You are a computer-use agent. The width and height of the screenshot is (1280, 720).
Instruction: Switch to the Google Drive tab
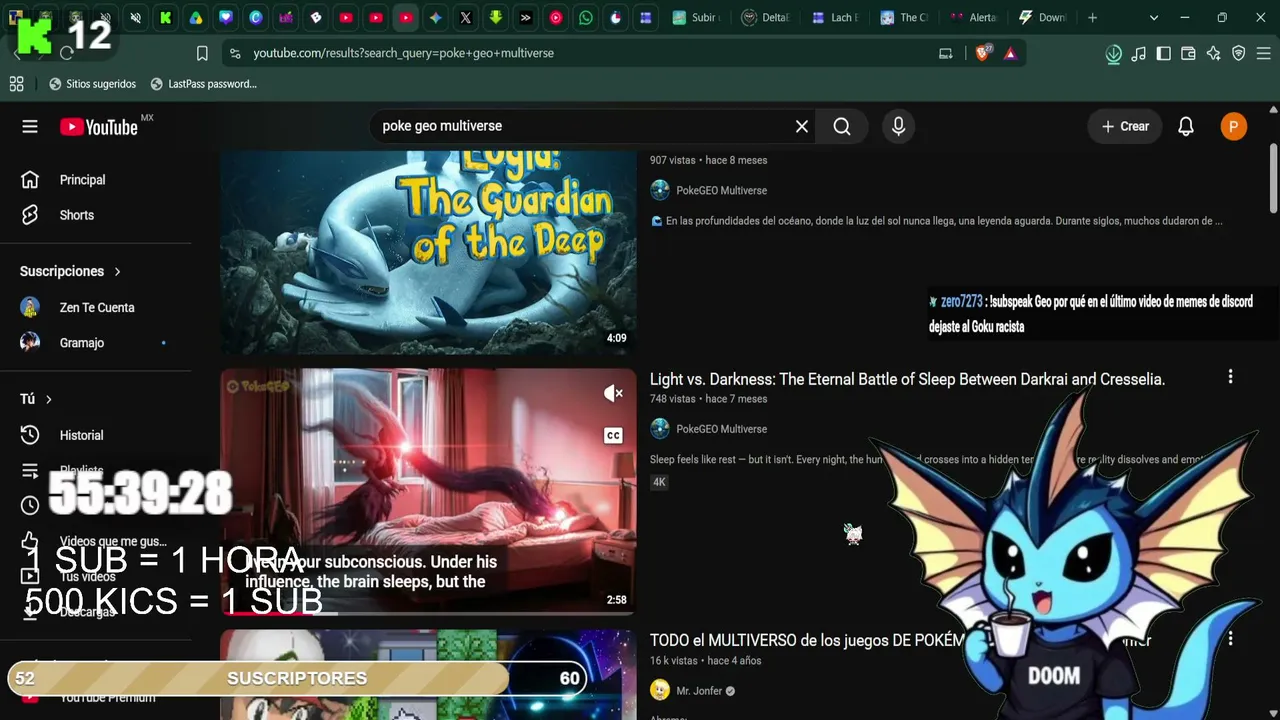pos(196,17)
